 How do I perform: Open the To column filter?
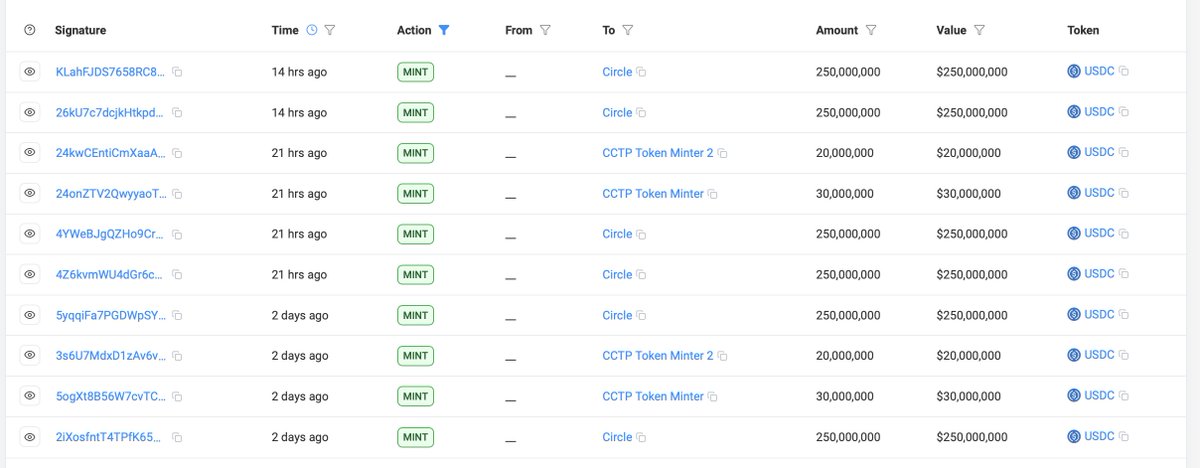tap(627, 30)
